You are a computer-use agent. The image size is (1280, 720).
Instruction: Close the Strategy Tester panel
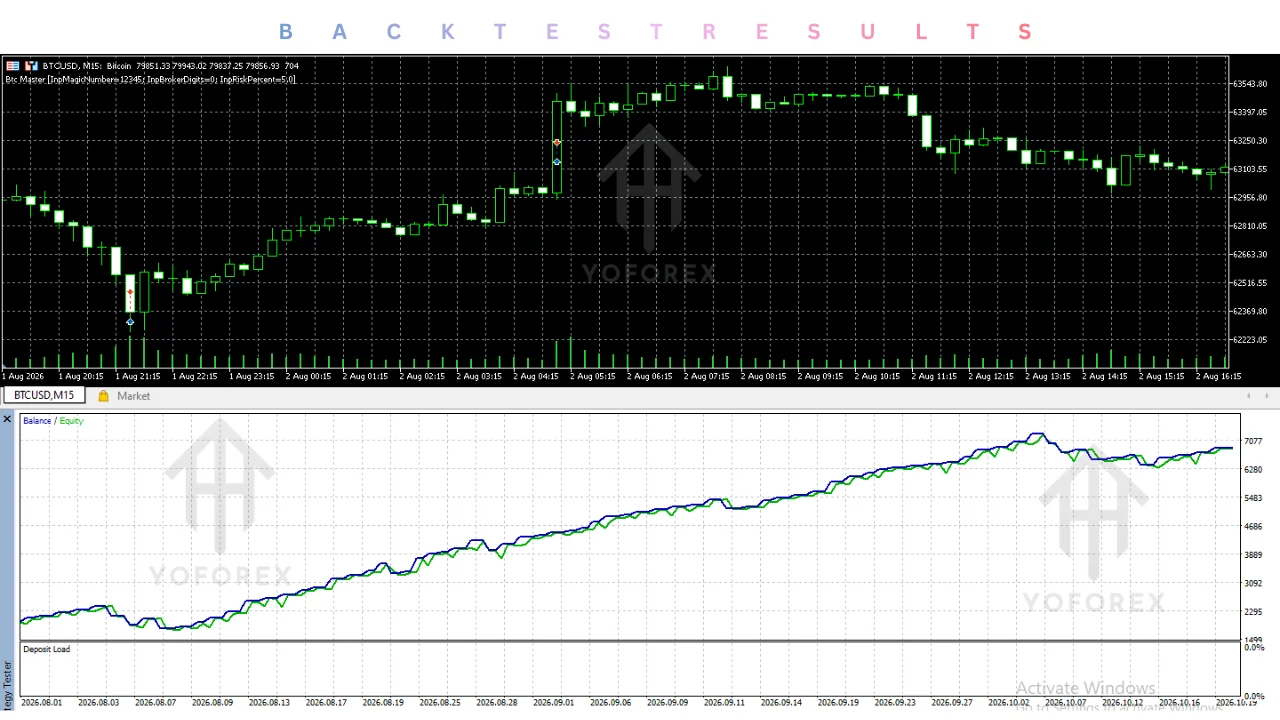pyautogui.click(x=7, y=419)
